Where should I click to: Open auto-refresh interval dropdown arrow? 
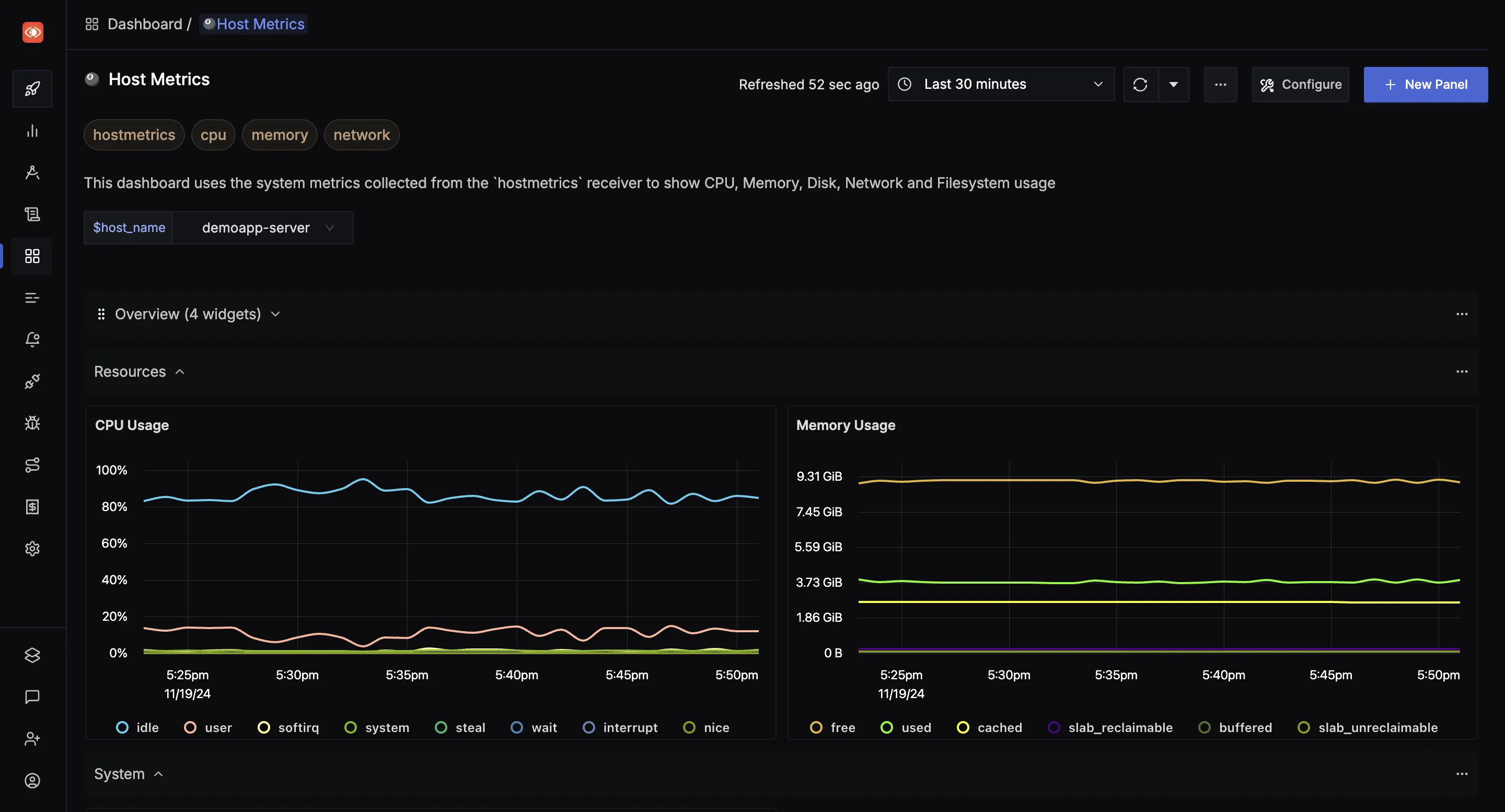1173,85
